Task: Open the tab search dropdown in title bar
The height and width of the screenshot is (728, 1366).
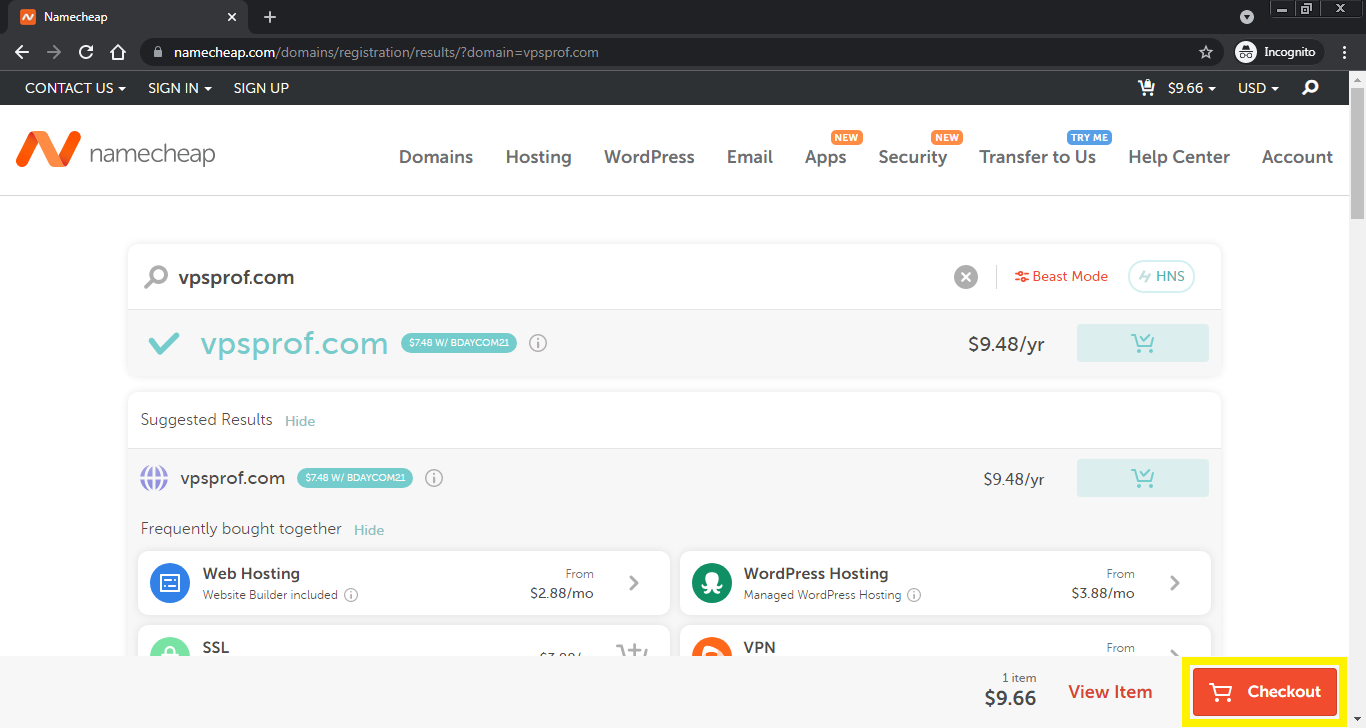Action: click(1247, 17)
